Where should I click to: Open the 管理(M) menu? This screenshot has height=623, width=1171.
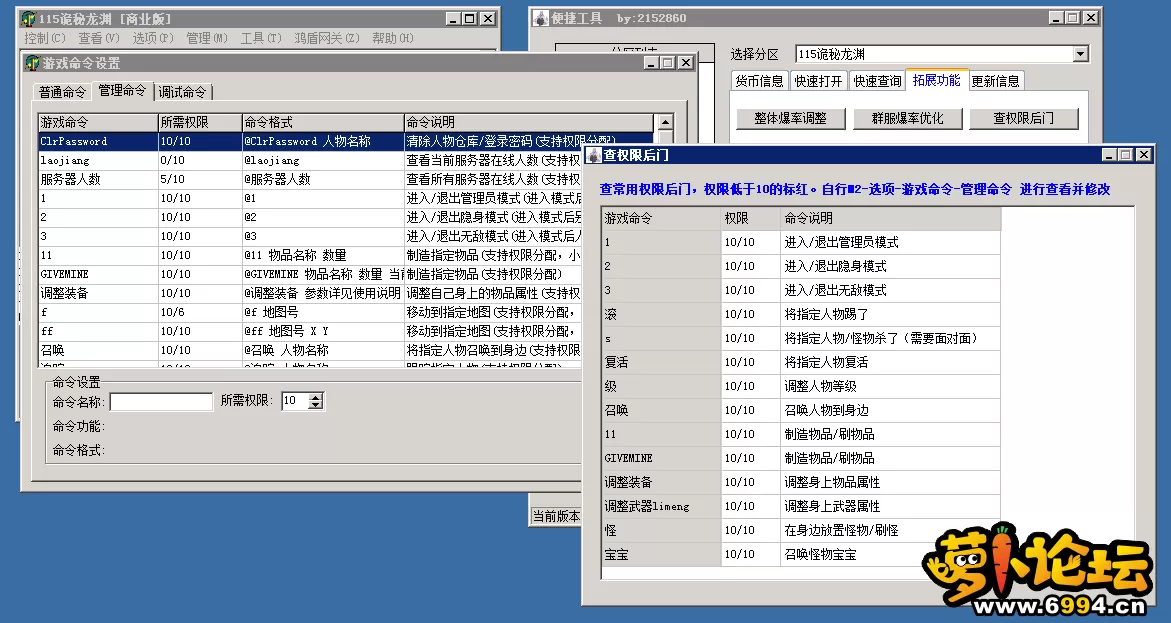click(x=207, y=38)
